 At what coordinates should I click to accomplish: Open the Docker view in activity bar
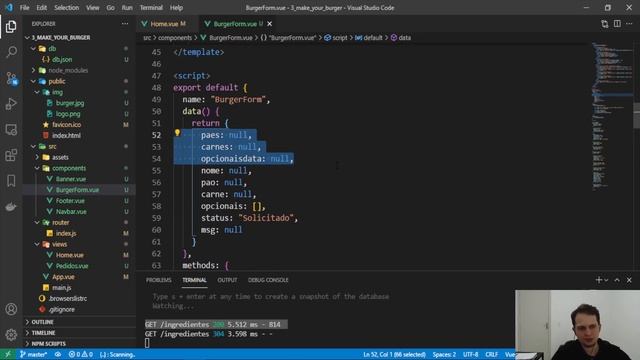coord(11,207)
